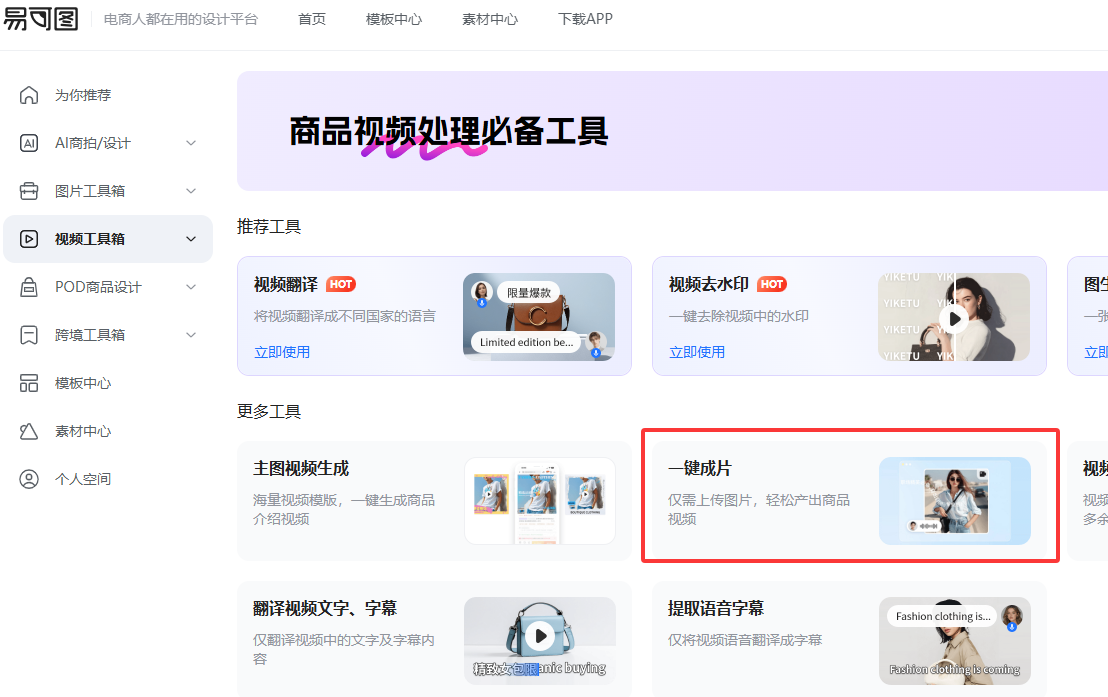The image size is (1108, 697).
Task: Click 立即使用 link under 视频翻译
Action: click(x=282, y=352)
